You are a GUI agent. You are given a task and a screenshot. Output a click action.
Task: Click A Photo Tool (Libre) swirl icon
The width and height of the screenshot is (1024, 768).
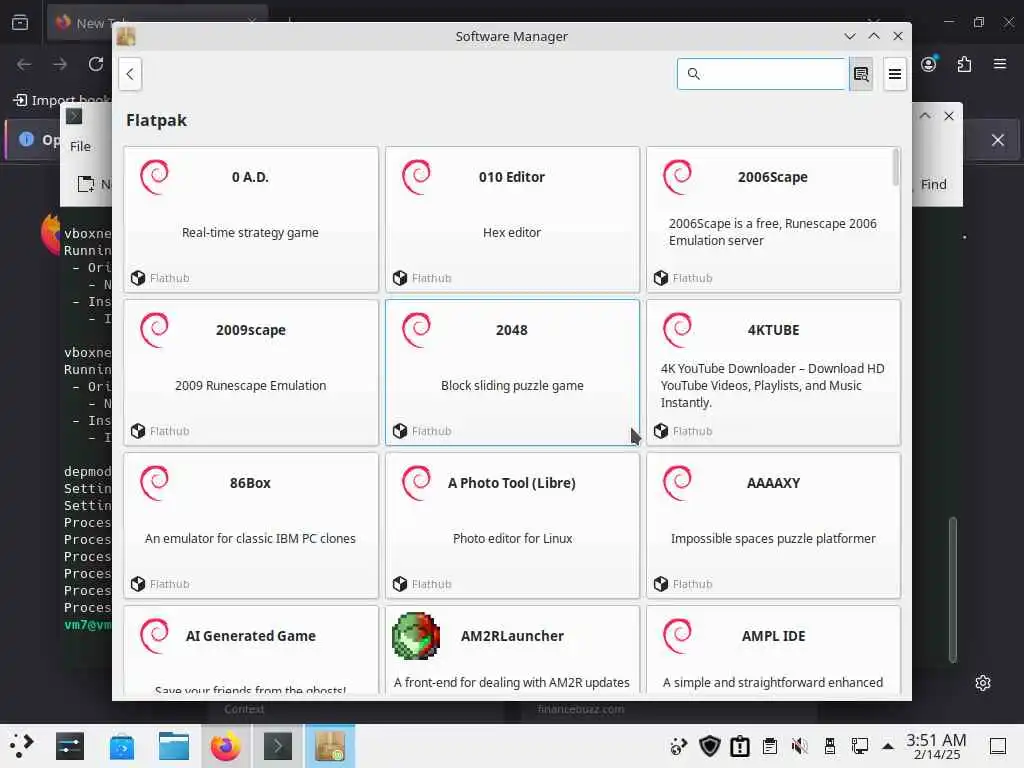click(x=416, y=483)
